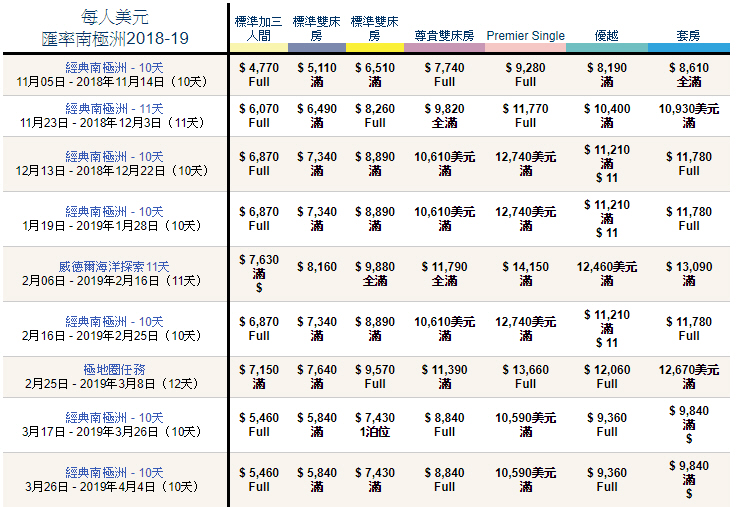Click the 1泊位 availability in the 3月17日 row
Image resolution: width=745 pixels, height=507 pixels.
pyautogui.click(x=375, y=432)
